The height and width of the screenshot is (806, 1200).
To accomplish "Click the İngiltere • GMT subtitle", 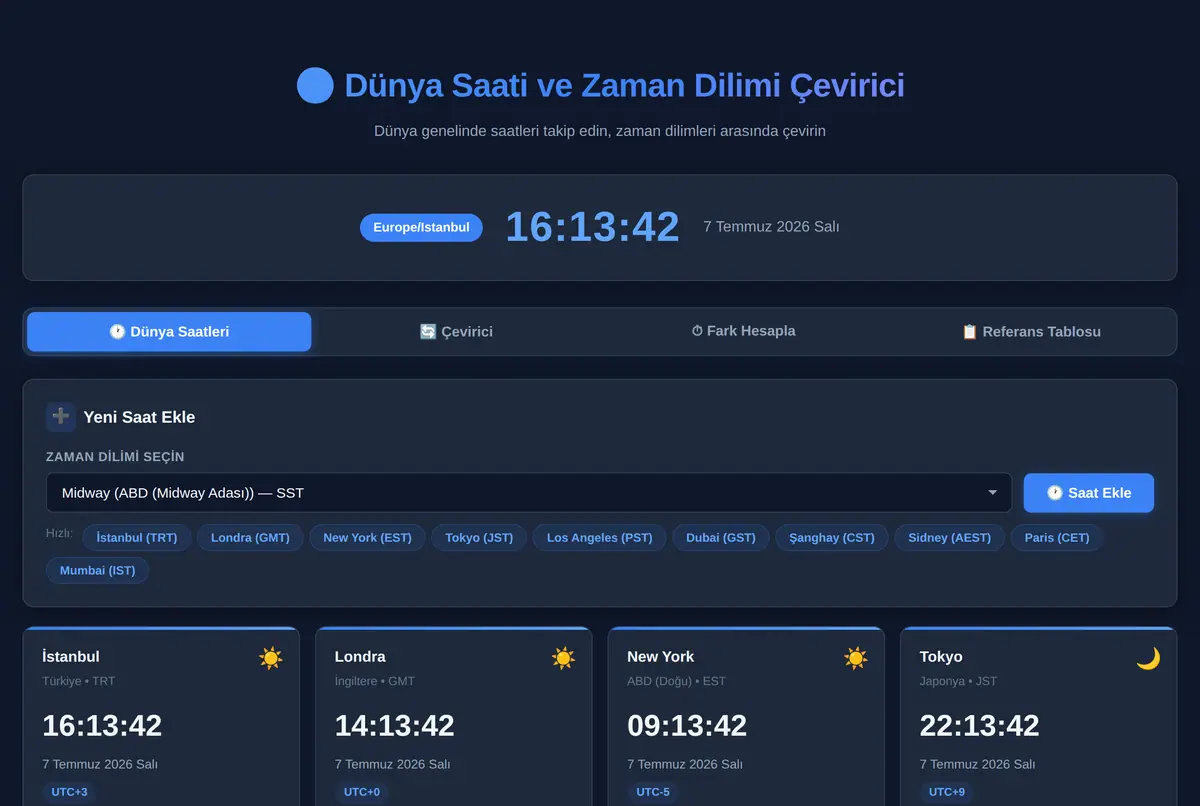I will pyautogui.click(x=375, y=681).
